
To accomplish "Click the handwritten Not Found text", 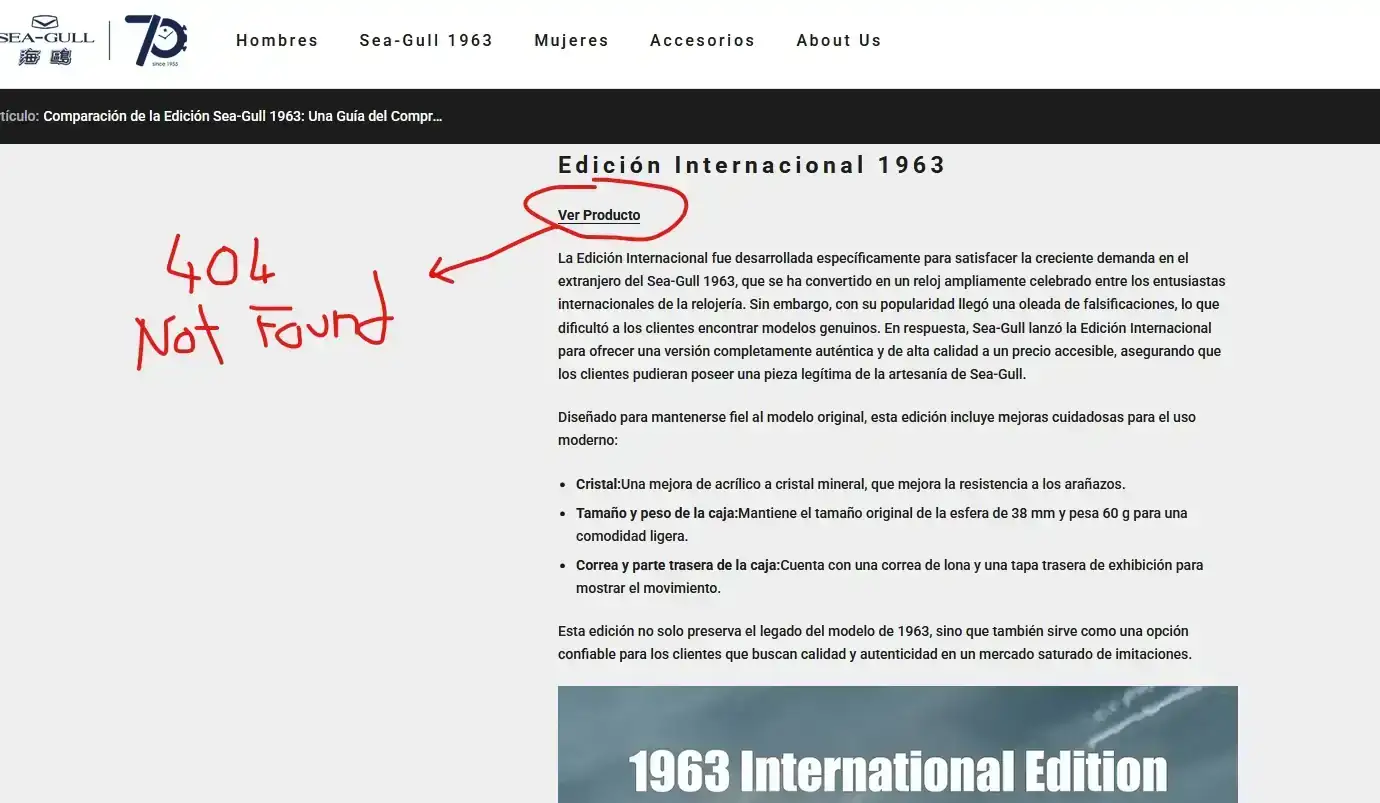I will pyautogui.click(x=262, y=328).
